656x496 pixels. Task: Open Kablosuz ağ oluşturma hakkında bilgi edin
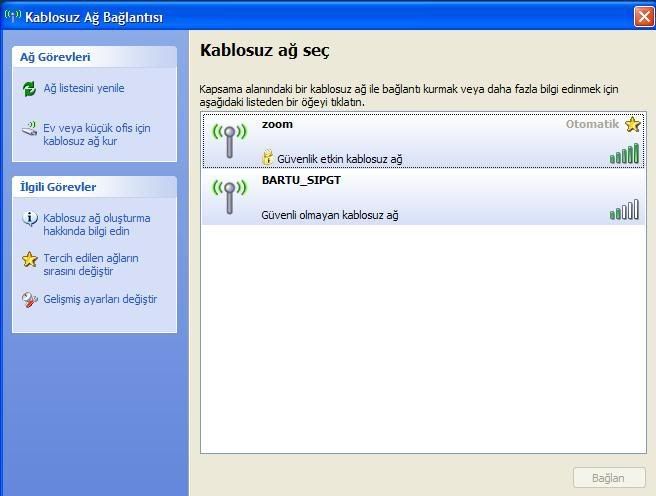tap(97, 224)
